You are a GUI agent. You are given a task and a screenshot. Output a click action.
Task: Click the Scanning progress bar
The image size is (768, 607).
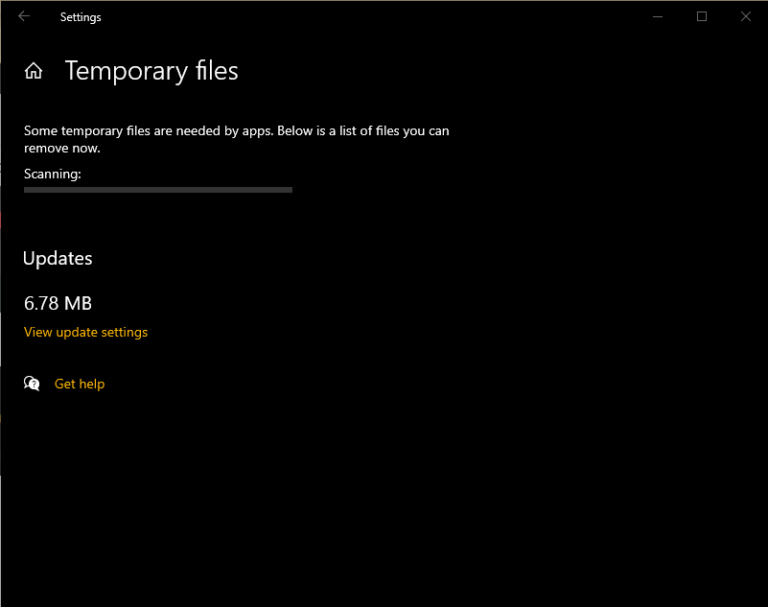coord(158,190)
